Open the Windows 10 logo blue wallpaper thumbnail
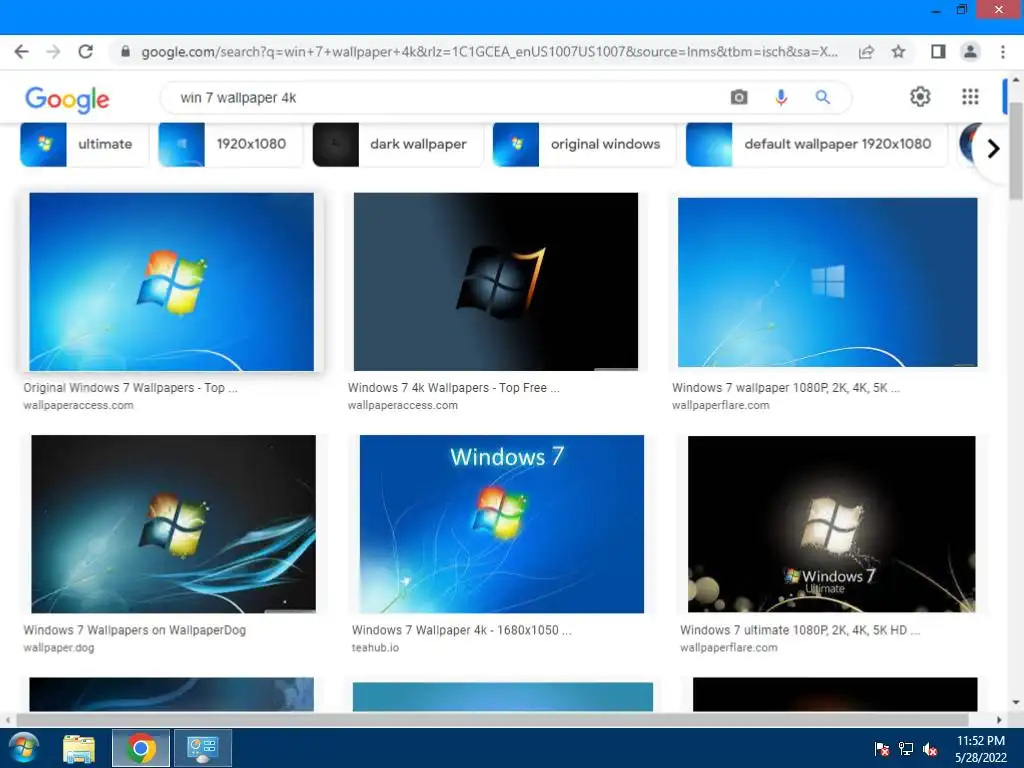This screenshot has height=768, width=1024. [x=827, y=282]
